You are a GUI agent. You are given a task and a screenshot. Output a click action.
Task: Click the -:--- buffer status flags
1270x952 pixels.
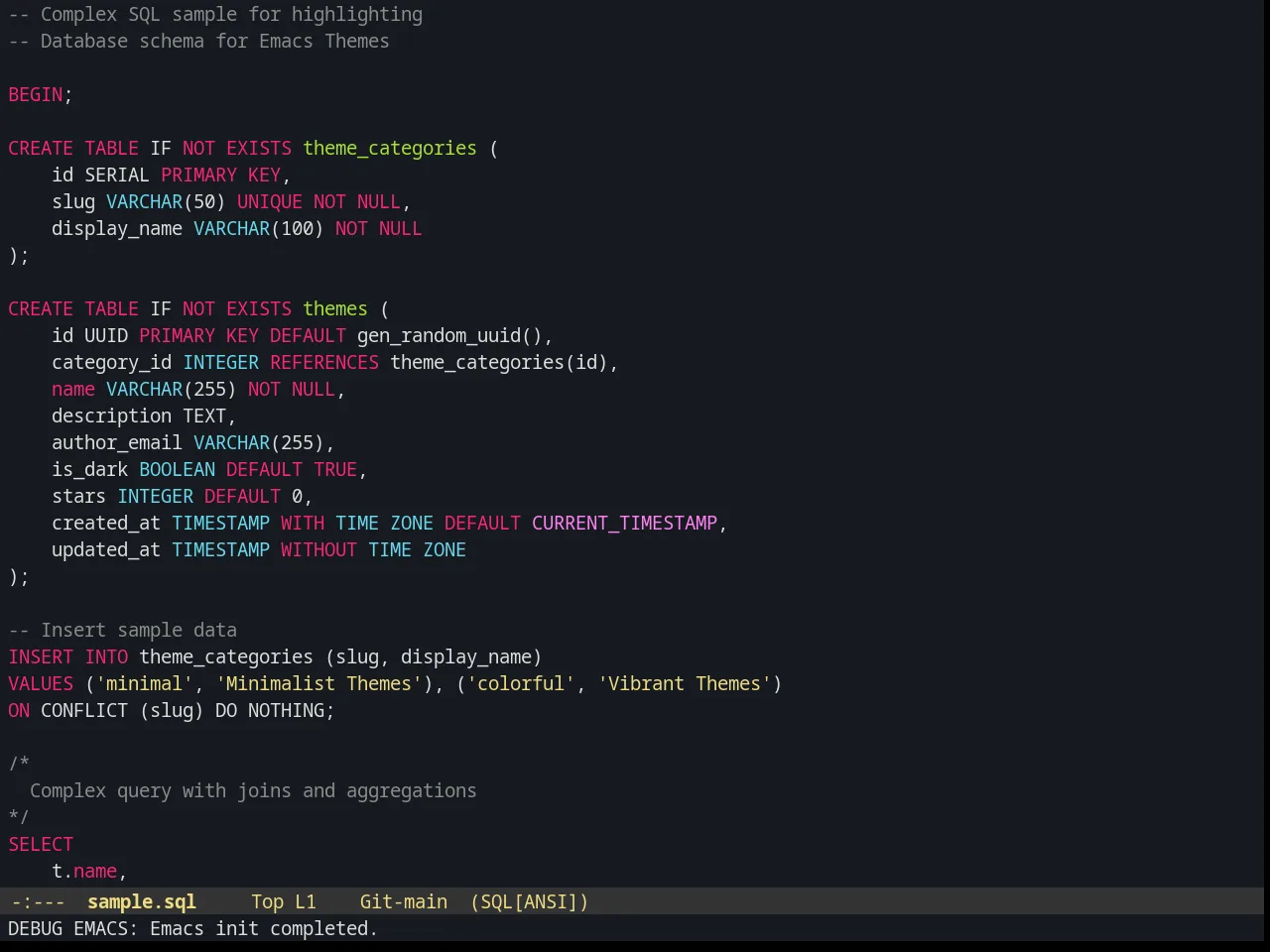[38, 901]
